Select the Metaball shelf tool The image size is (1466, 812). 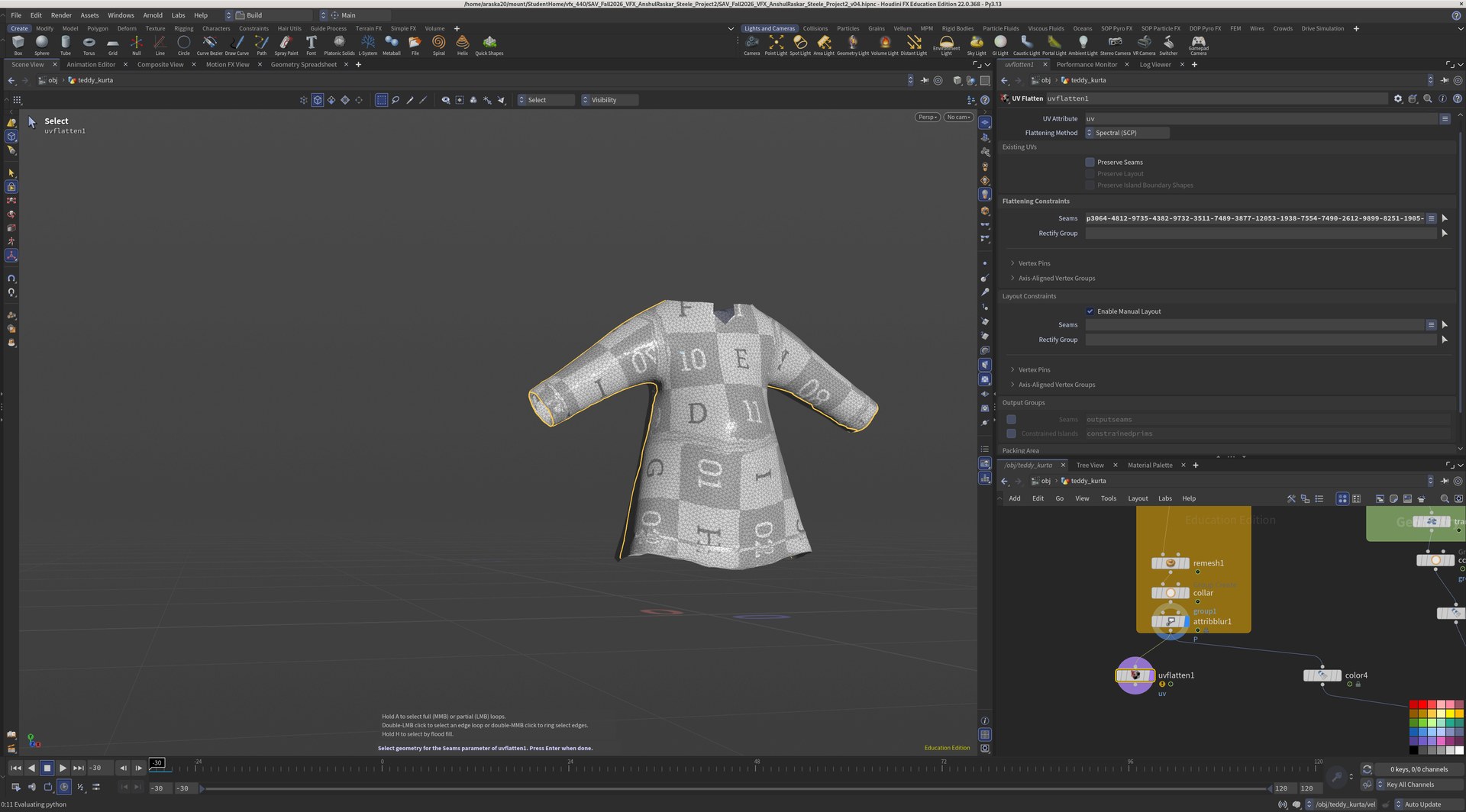(x=392, y=44)
